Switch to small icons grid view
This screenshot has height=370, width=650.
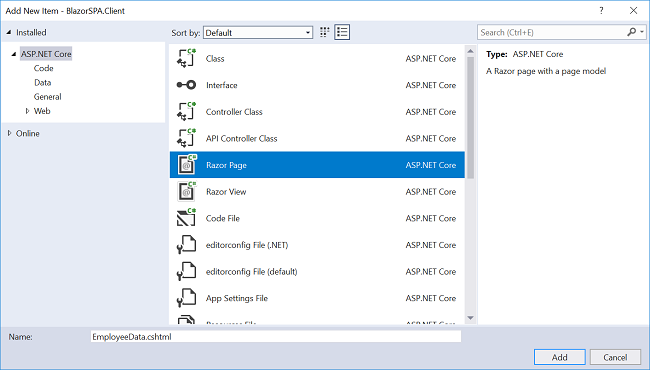click(x=325, y=32)
